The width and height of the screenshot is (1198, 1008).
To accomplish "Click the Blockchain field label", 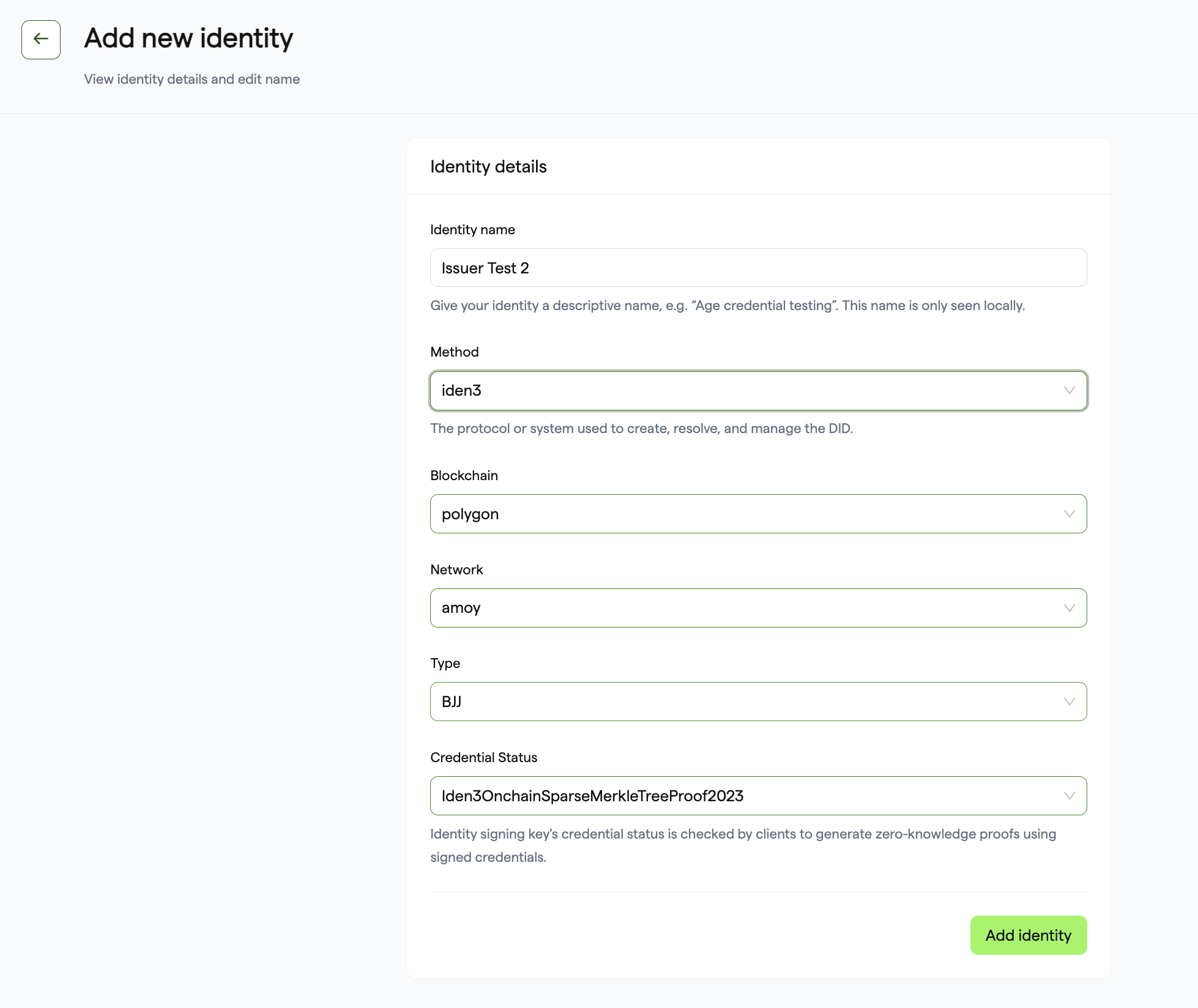I will coord(464,475).
